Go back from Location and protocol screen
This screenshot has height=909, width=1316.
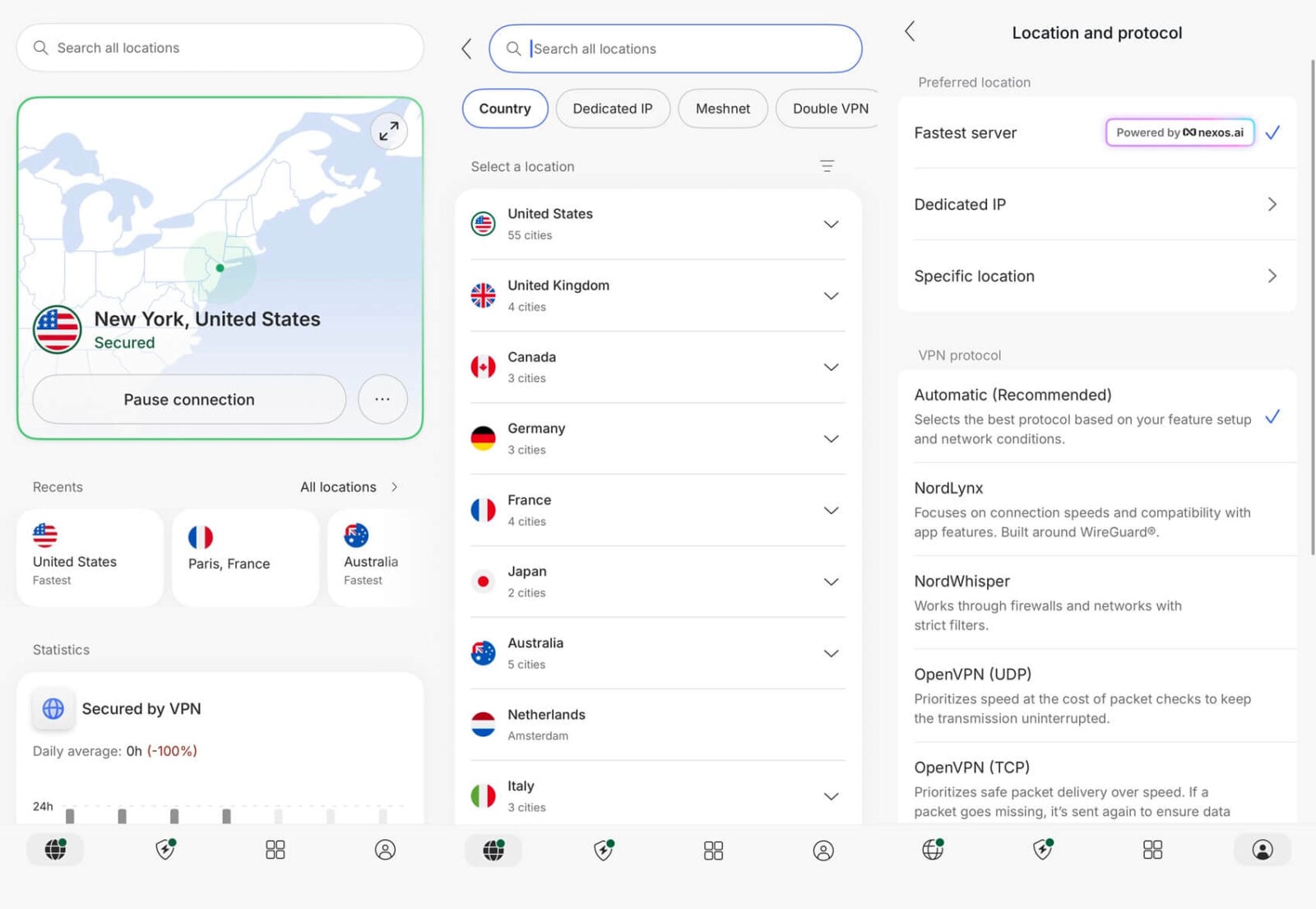tap(910, 32)
